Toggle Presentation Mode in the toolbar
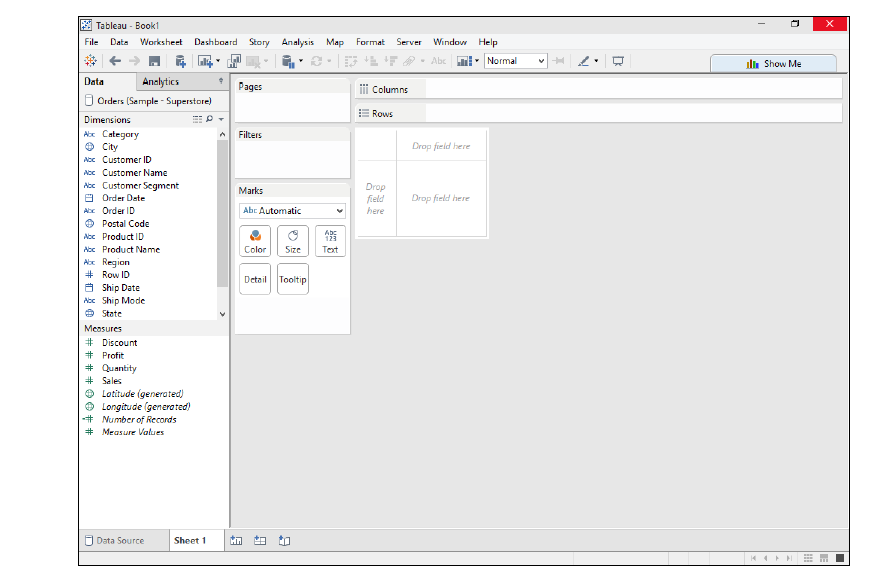The height and width of the screenshot is (588, 888). click(618, 61)
